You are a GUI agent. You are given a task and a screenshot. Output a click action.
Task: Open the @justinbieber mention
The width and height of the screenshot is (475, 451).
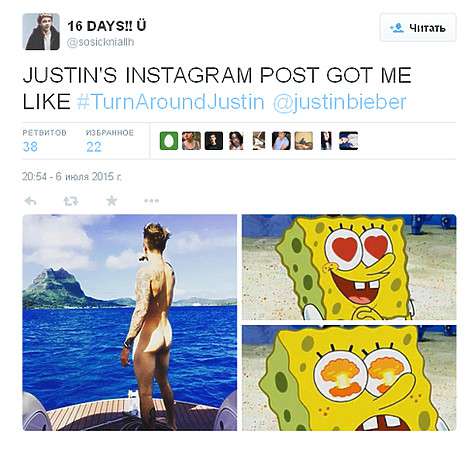[x=340, y=102]
